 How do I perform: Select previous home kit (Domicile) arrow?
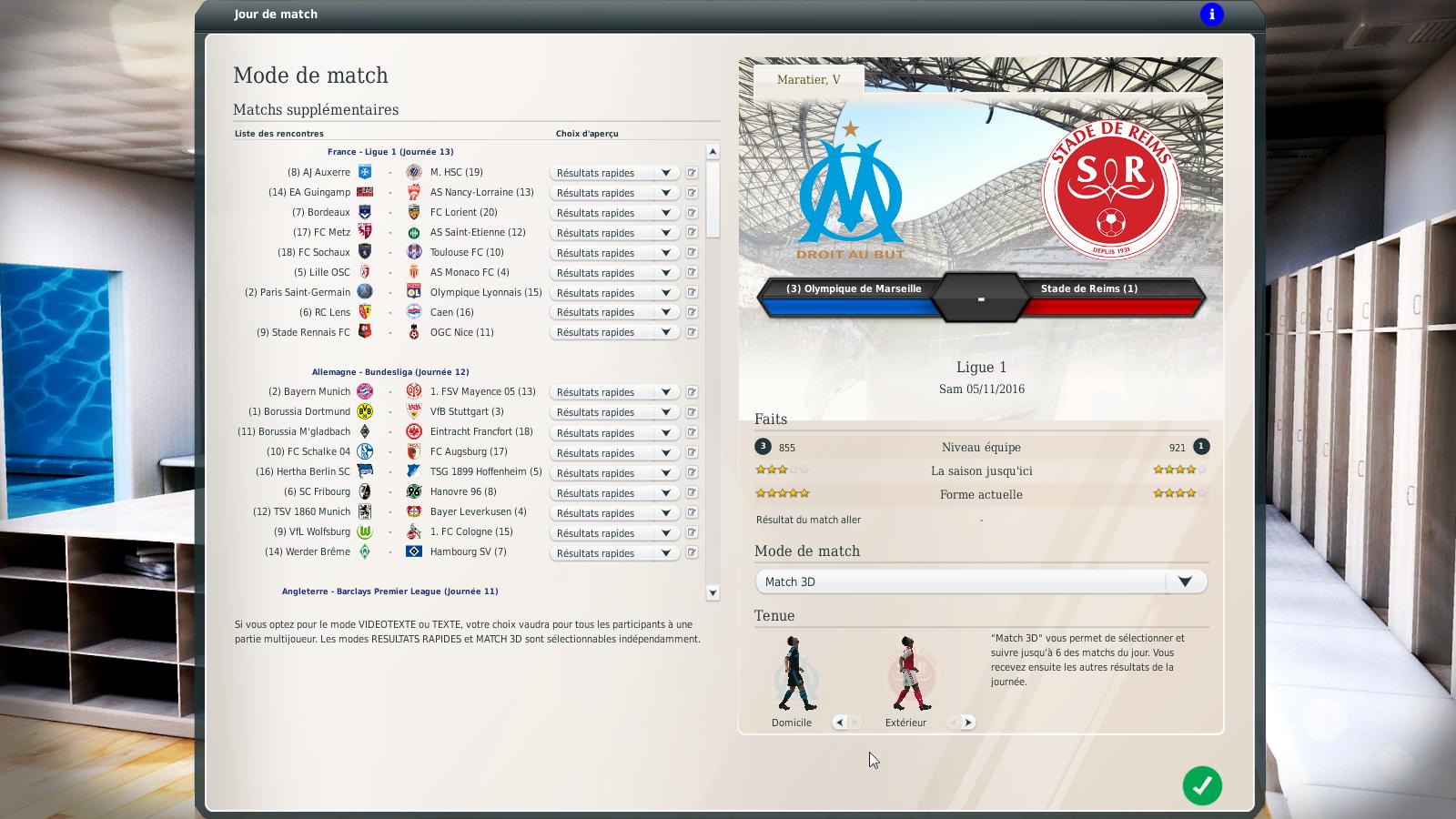pyautogui.click(x=839, y=722)
